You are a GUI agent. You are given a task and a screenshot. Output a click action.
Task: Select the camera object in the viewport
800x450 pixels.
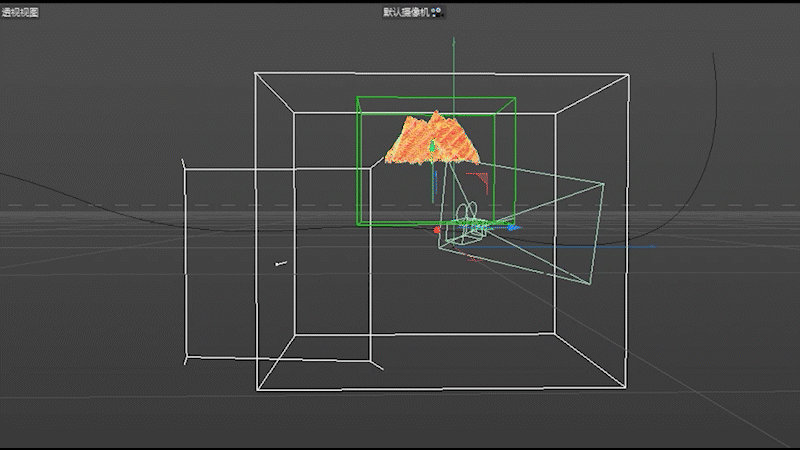pos(468,223)
